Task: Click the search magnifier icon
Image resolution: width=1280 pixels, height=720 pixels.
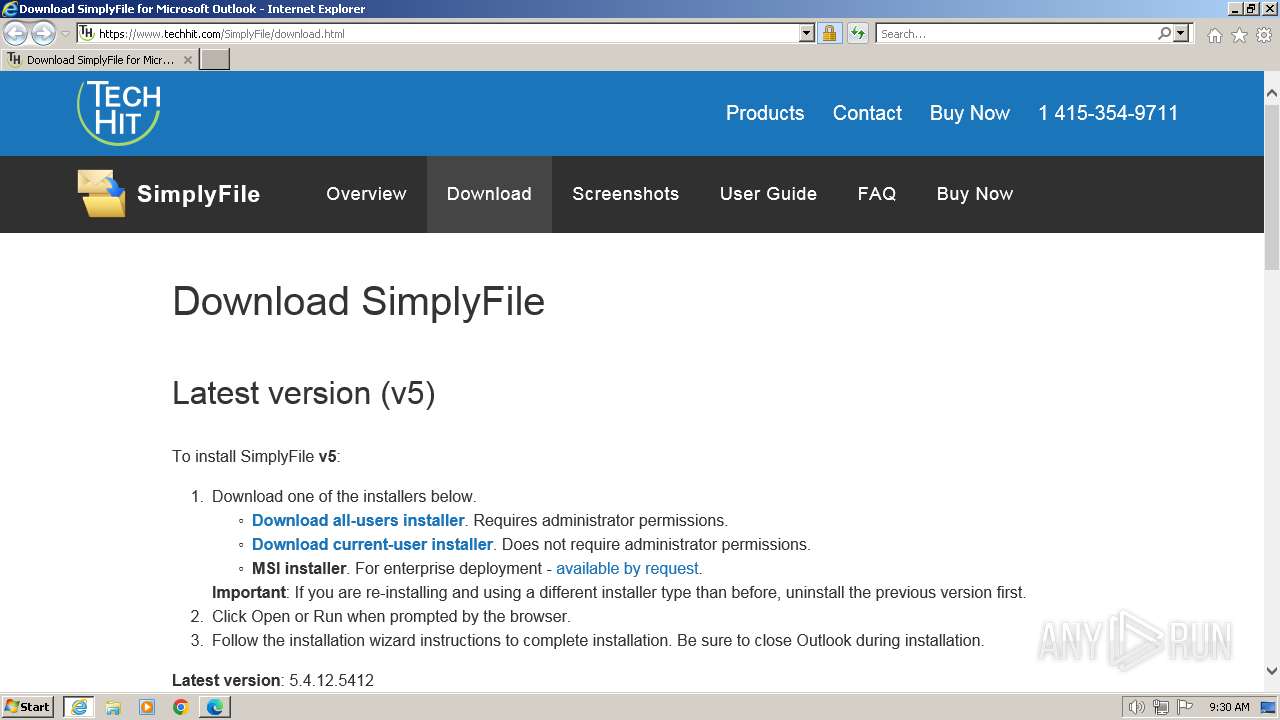Action: point(1164,33)
